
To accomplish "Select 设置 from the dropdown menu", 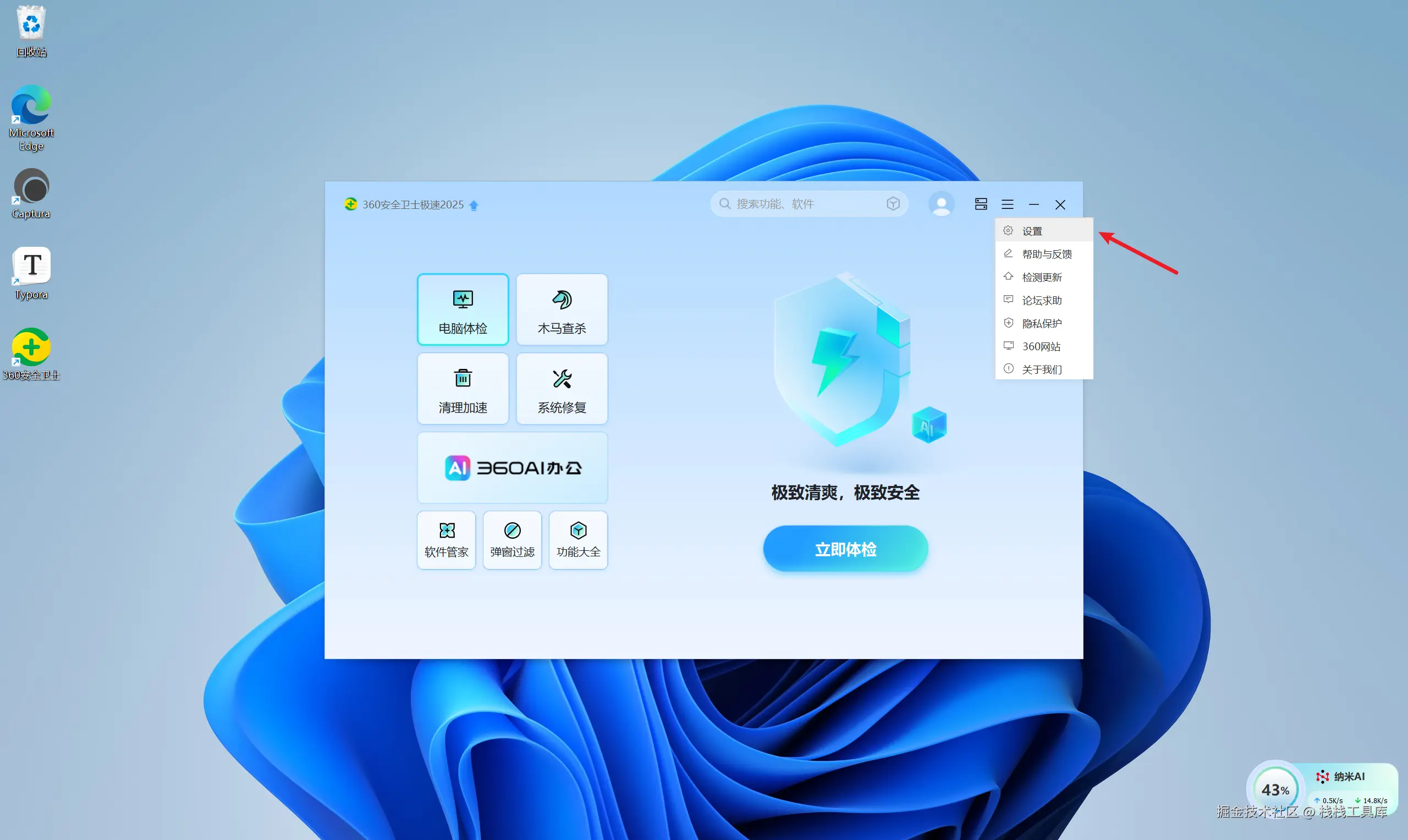I will pyautogui.click(x=1032, y=231).
